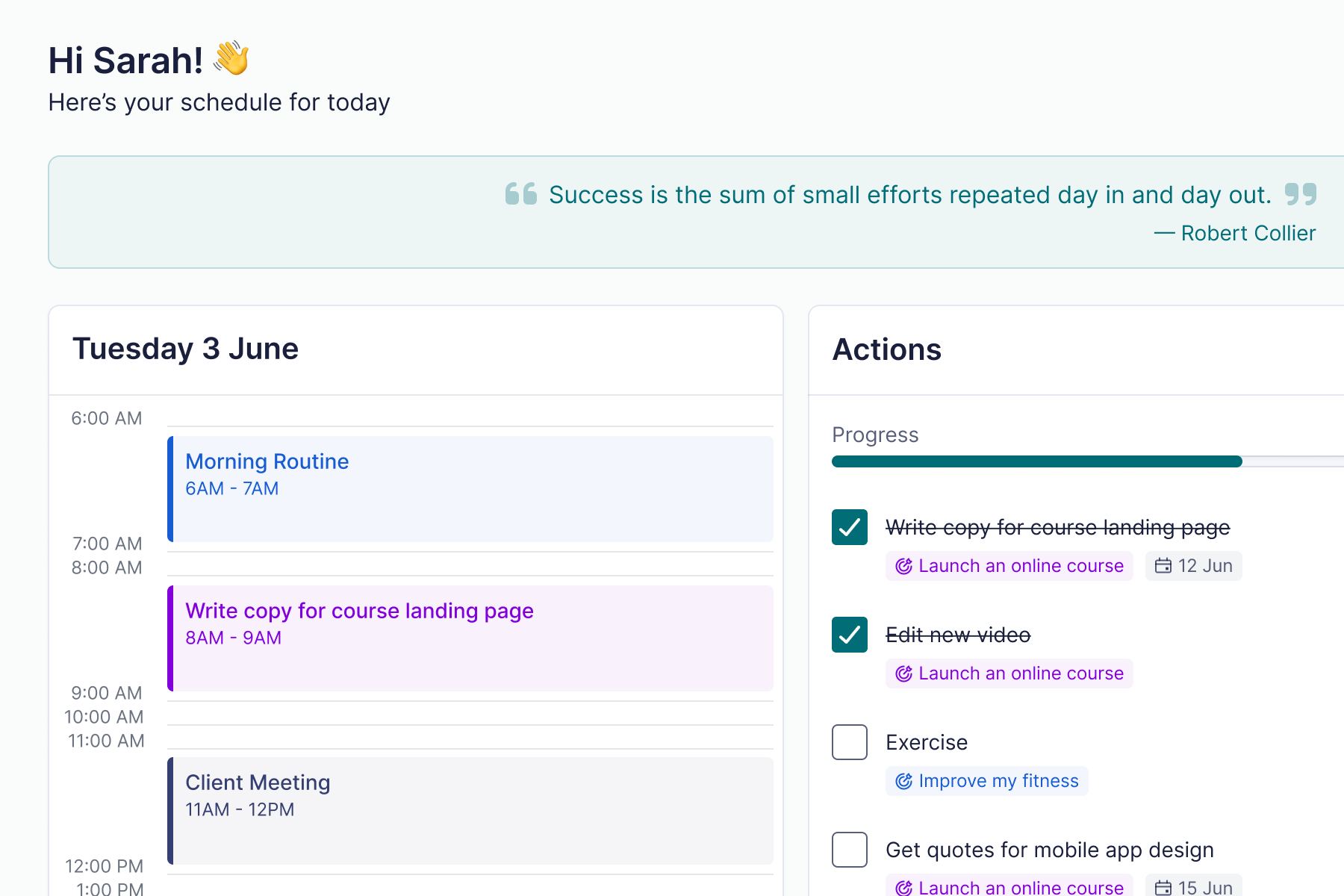This screenshot has height=896, width=1344.
Task: Click goal icon in 'Improve my fitness' tag
Action: 904,781
